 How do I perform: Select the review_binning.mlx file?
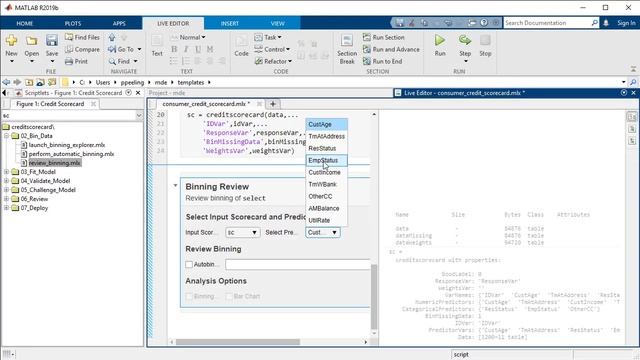coord(55,163)
